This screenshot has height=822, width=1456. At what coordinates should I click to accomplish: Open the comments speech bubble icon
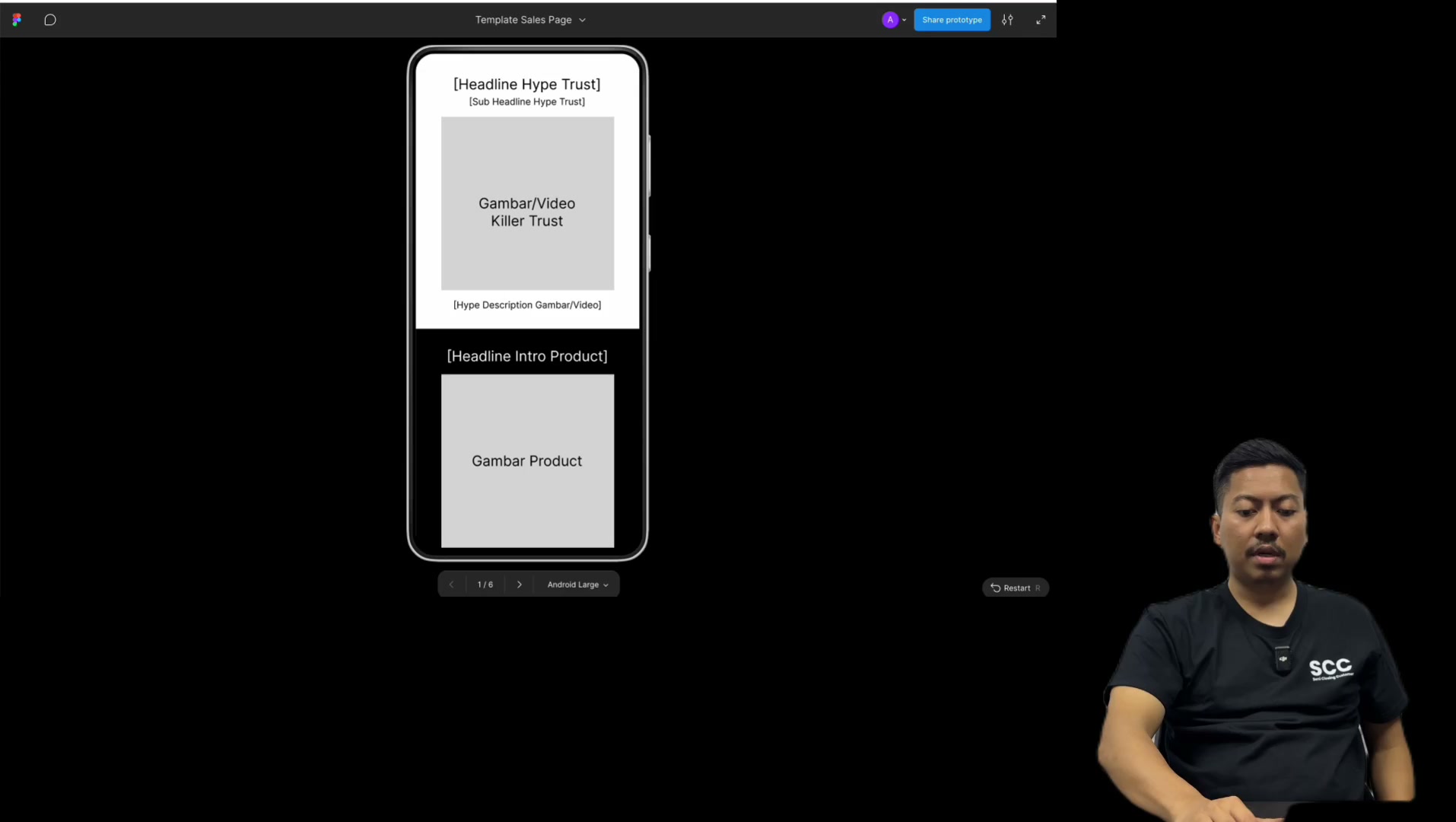(x=50, y=20)
